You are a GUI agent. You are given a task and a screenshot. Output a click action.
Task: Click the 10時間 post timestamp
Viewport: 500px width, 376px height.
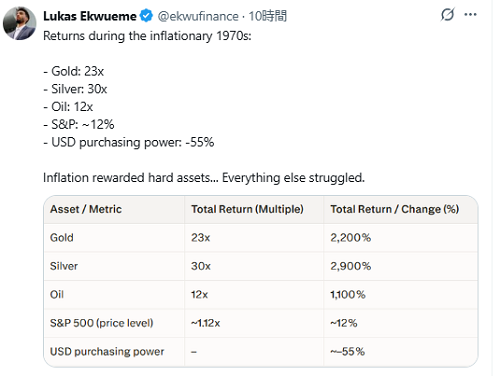pos(268,16)
